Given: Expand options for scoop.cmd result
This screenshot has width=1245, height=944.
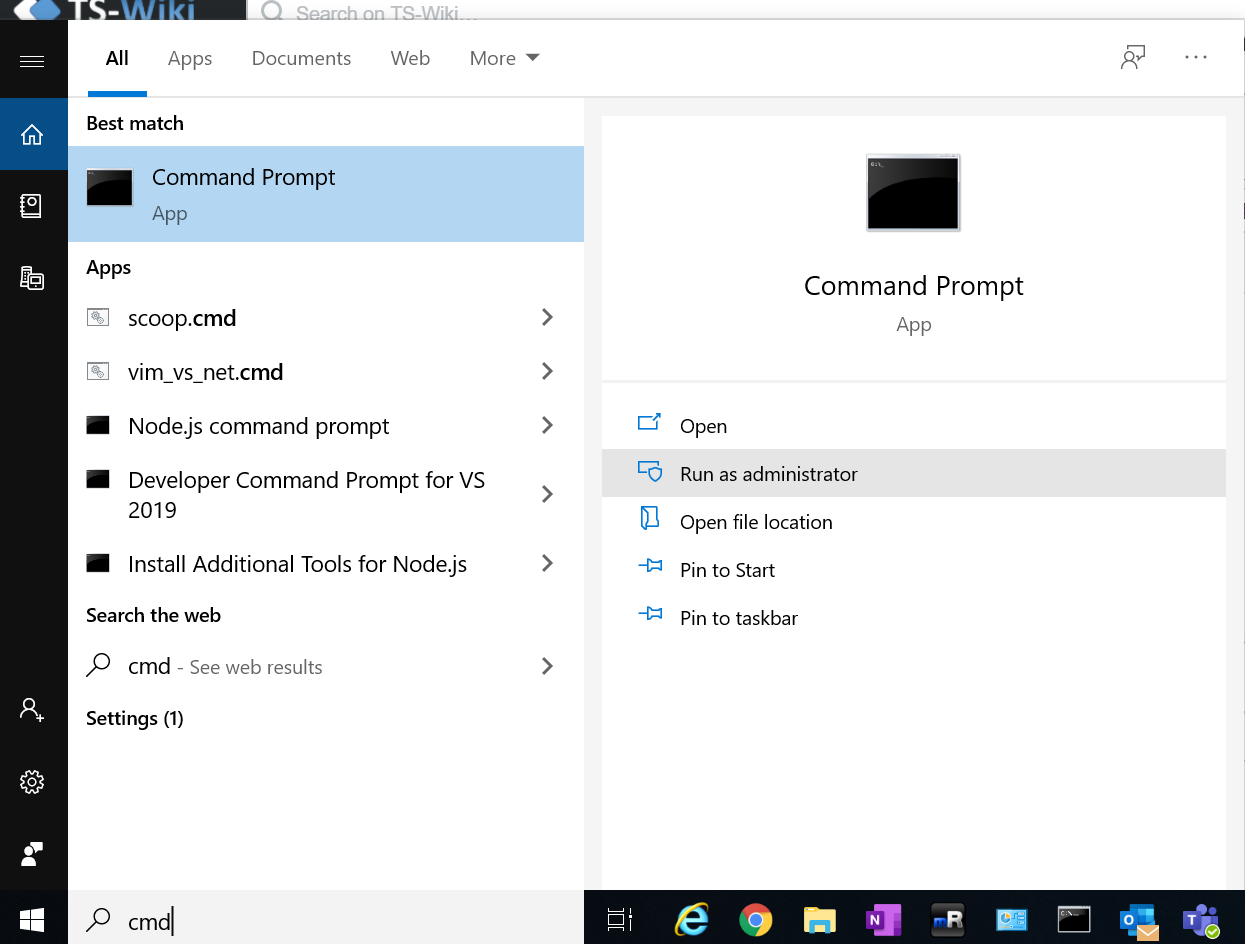Looking at the screenshot, I should click(x=547, y=318).
